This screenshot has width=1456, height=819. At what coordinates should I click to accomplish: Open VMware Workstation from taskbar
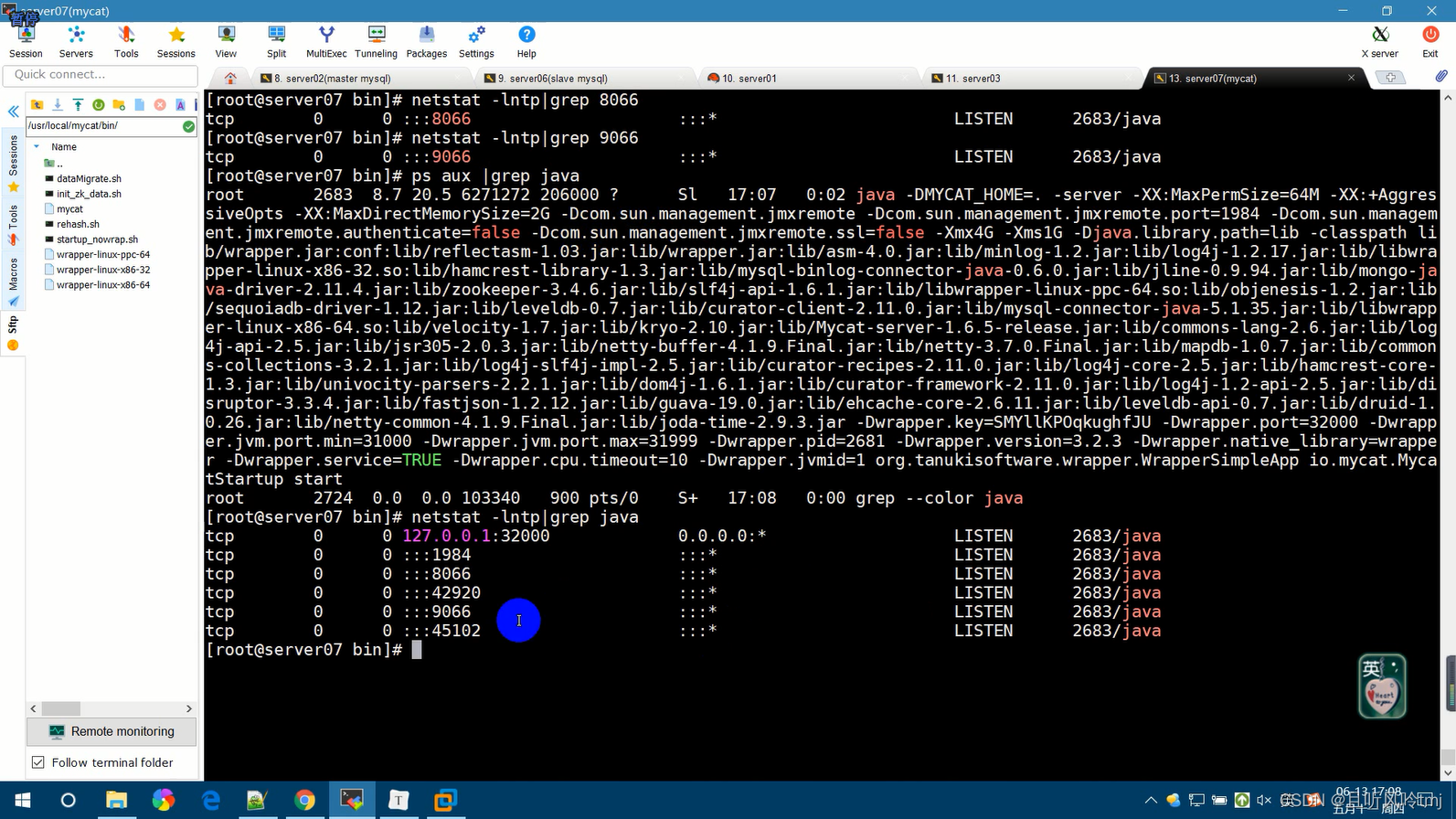click(445, 801)
